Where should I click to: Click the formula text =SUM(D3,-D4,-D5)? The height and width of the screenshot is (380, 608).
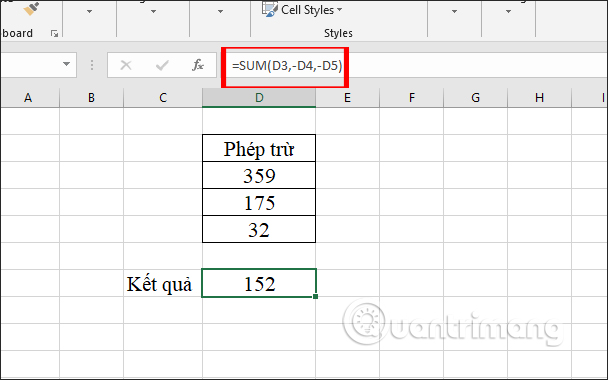click(287, 66)
